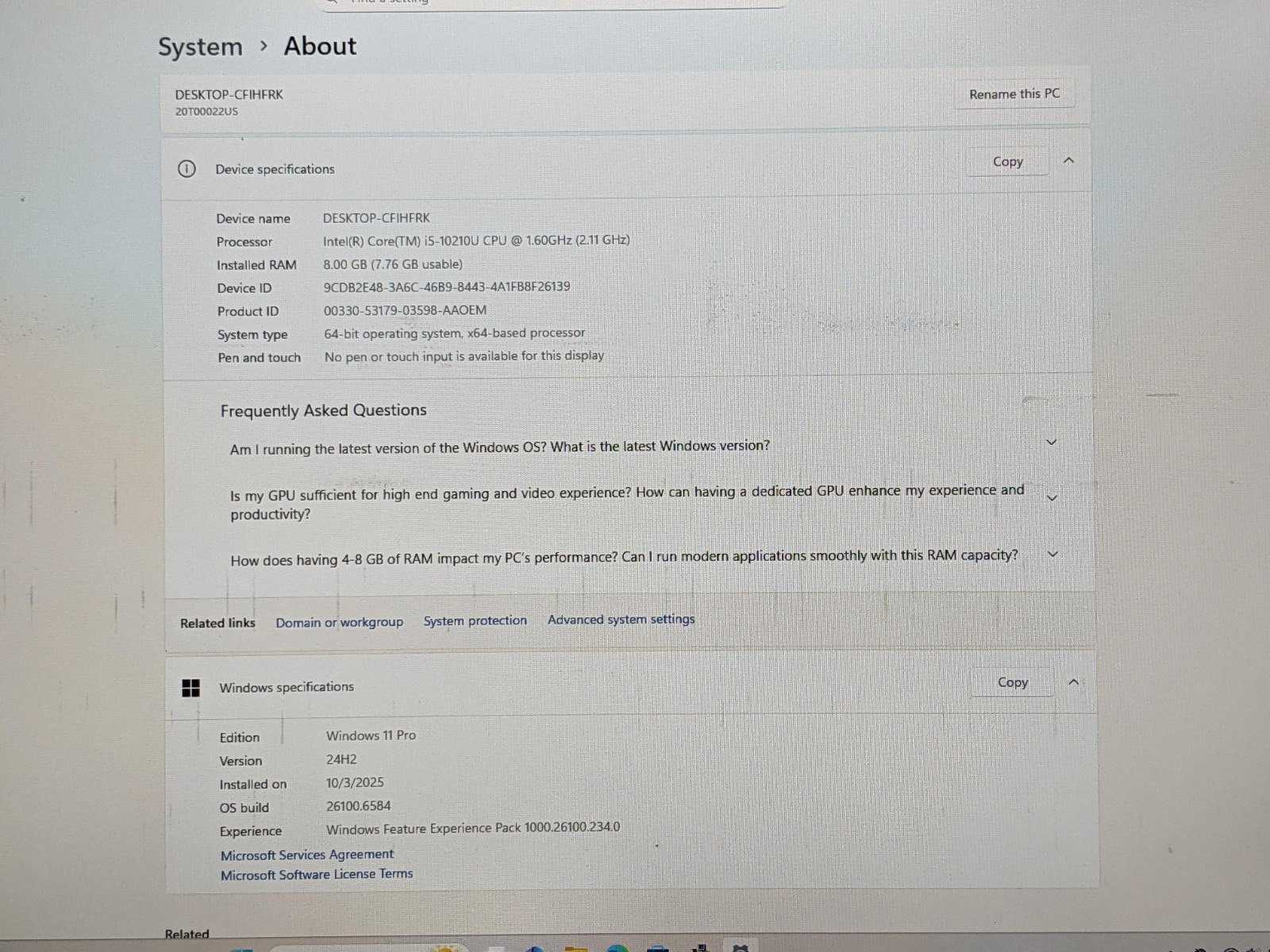This screenshot has height=952, width=1270.
Task: Open the Domain or workgroup link
Action: click(339, 623)
